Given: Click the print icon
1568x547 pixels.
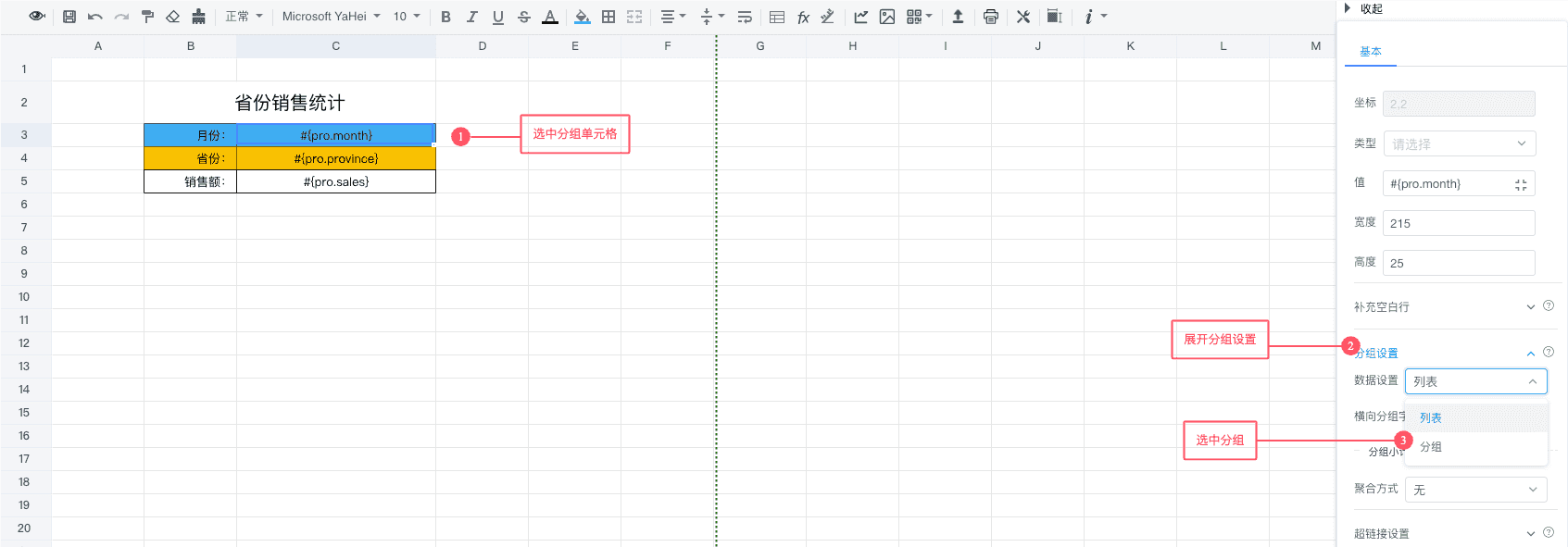Looking at the screenshot, I should coord(991,17).
